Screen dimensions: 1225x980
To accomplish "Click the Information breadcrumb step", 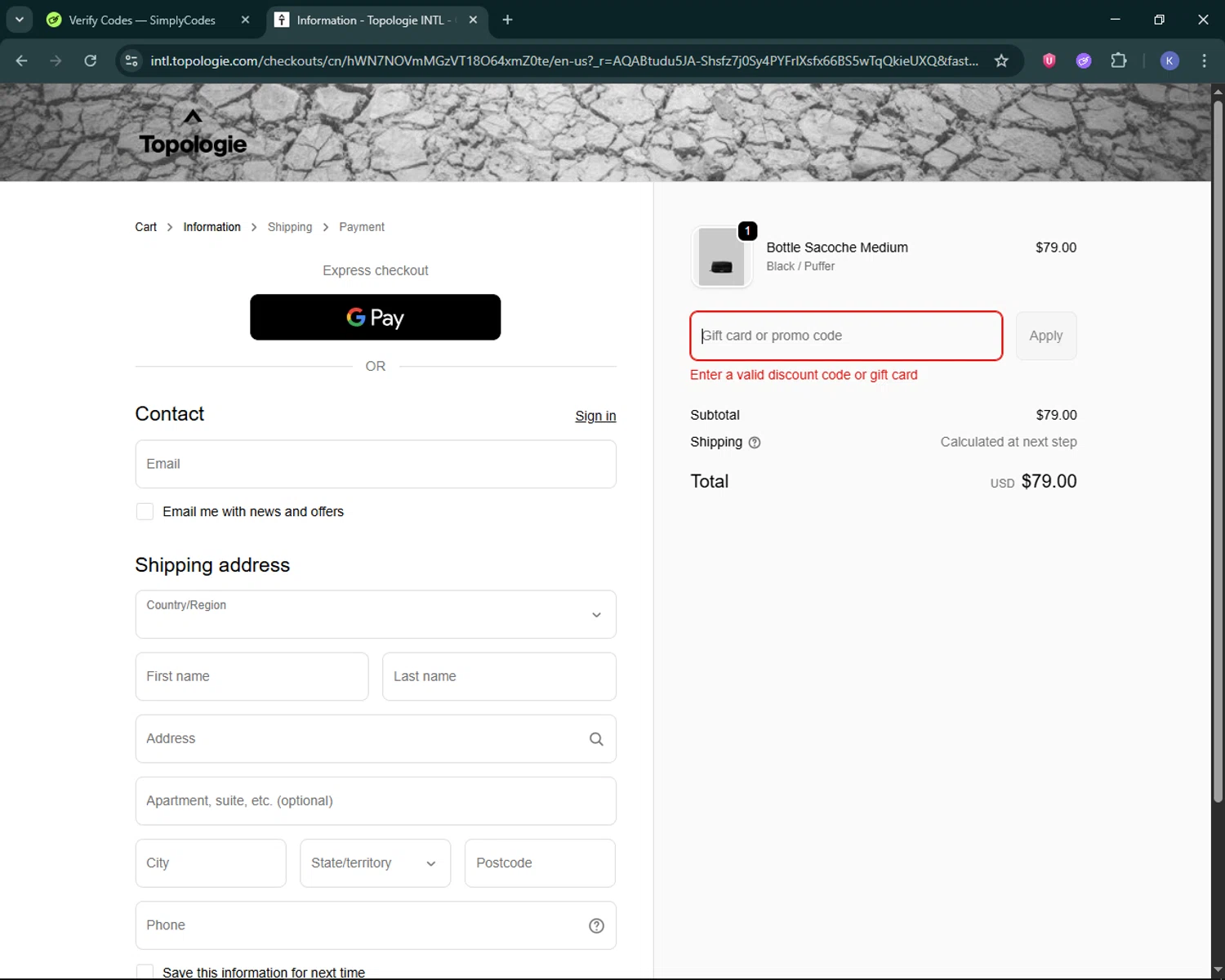I will tap(212, 227).
